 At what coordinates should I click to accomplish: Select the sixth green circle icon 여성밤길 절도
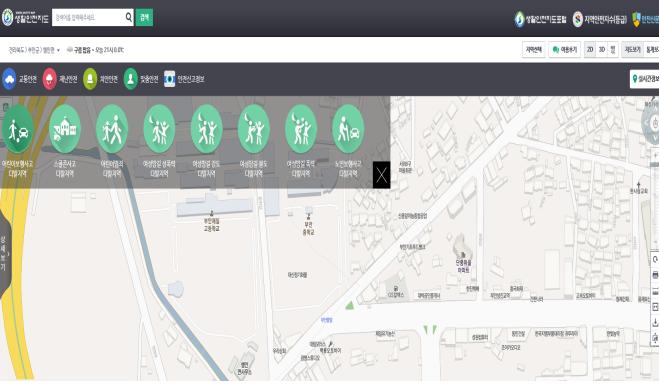coord(253,129)
